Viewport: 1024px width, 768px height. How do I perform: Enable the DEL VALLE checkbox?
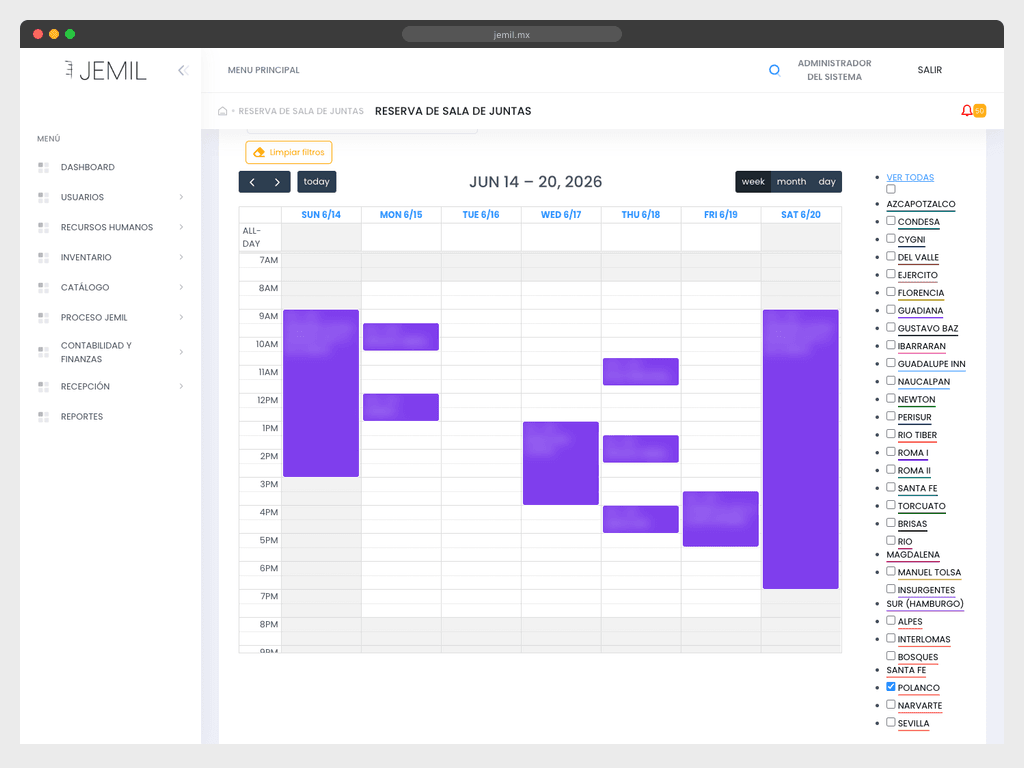pos(891,257)
